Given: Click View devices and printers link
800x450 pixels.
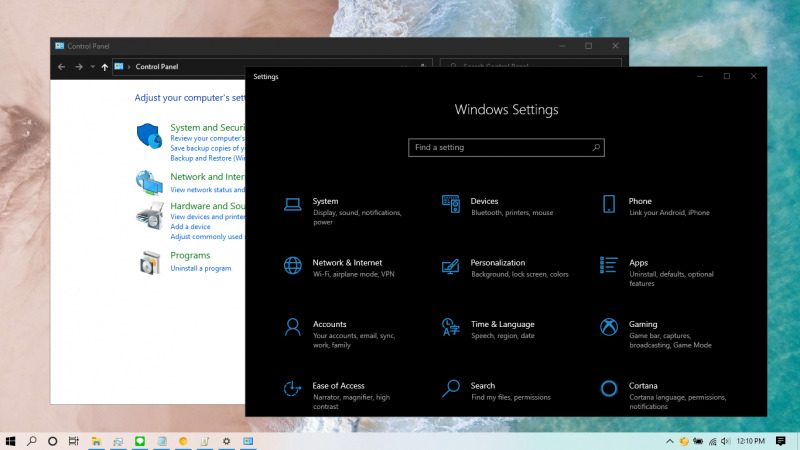Looking at the screenshot, I should coord(208,217).
